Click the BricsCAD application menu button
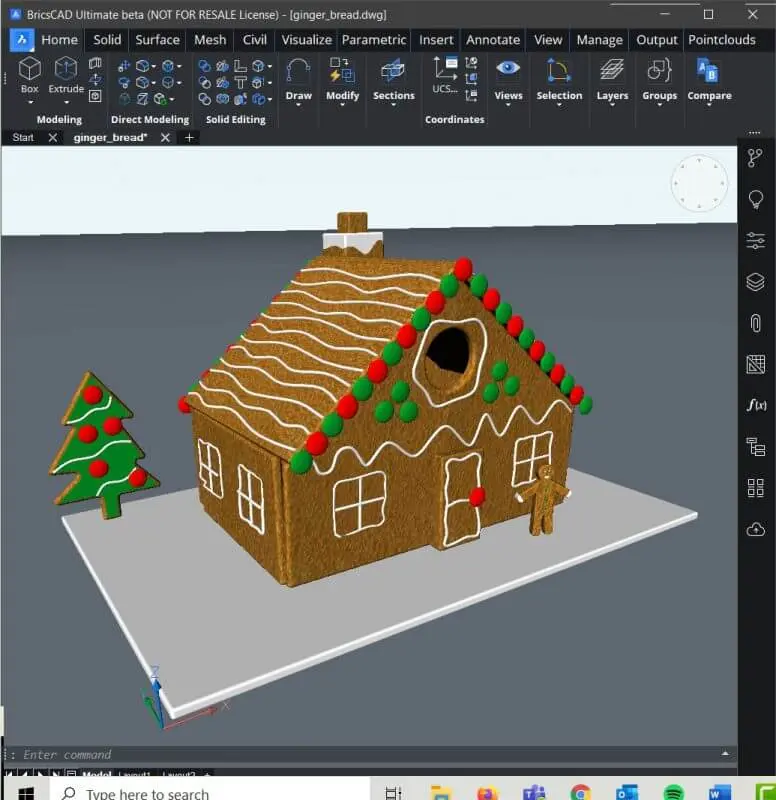 tap(21, 40)
